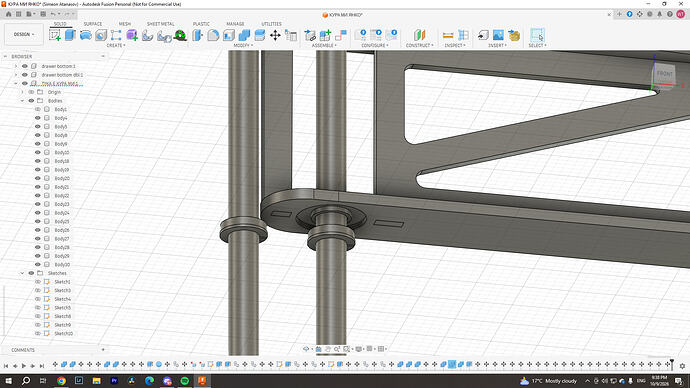This screenshot has width=690, height=388.
Task: Open Spotify from the taskbar
Action: tap(185, 381)
